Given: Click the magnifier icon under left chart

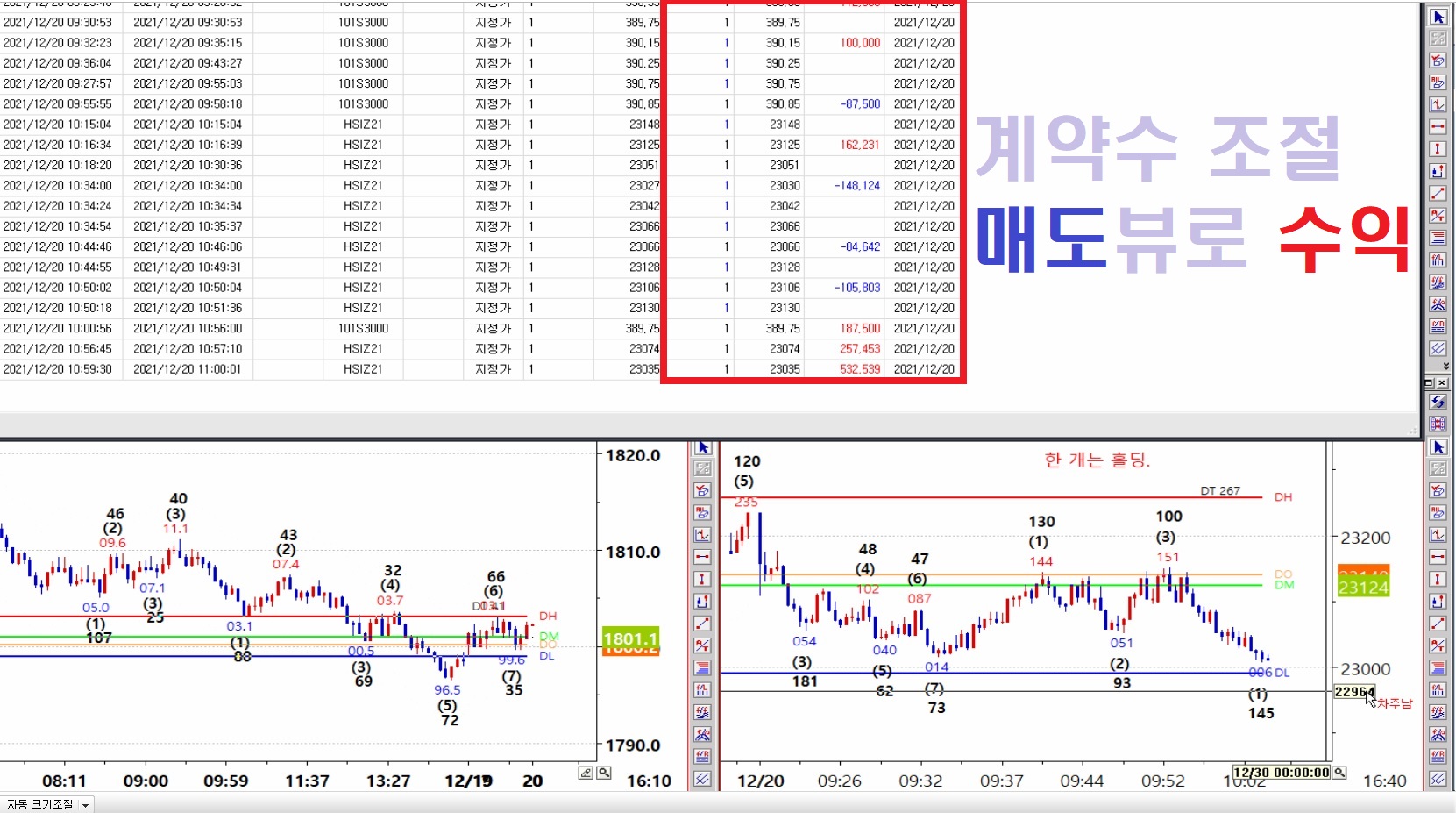Looking at the screenshot, I should [604, 773].
